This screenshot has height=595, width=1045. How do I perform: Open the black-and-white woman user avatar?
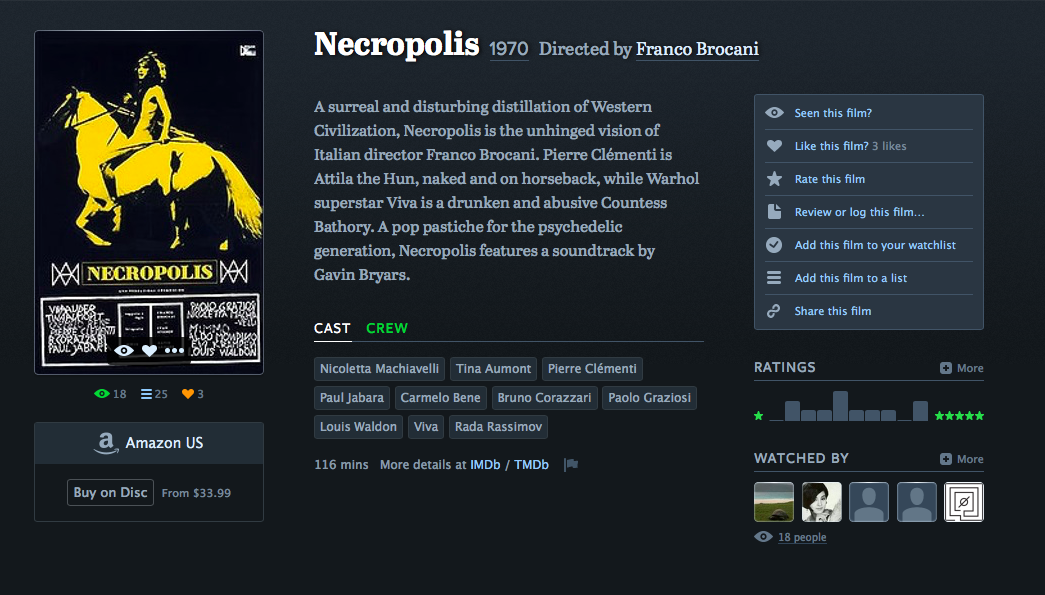[822, 502]
